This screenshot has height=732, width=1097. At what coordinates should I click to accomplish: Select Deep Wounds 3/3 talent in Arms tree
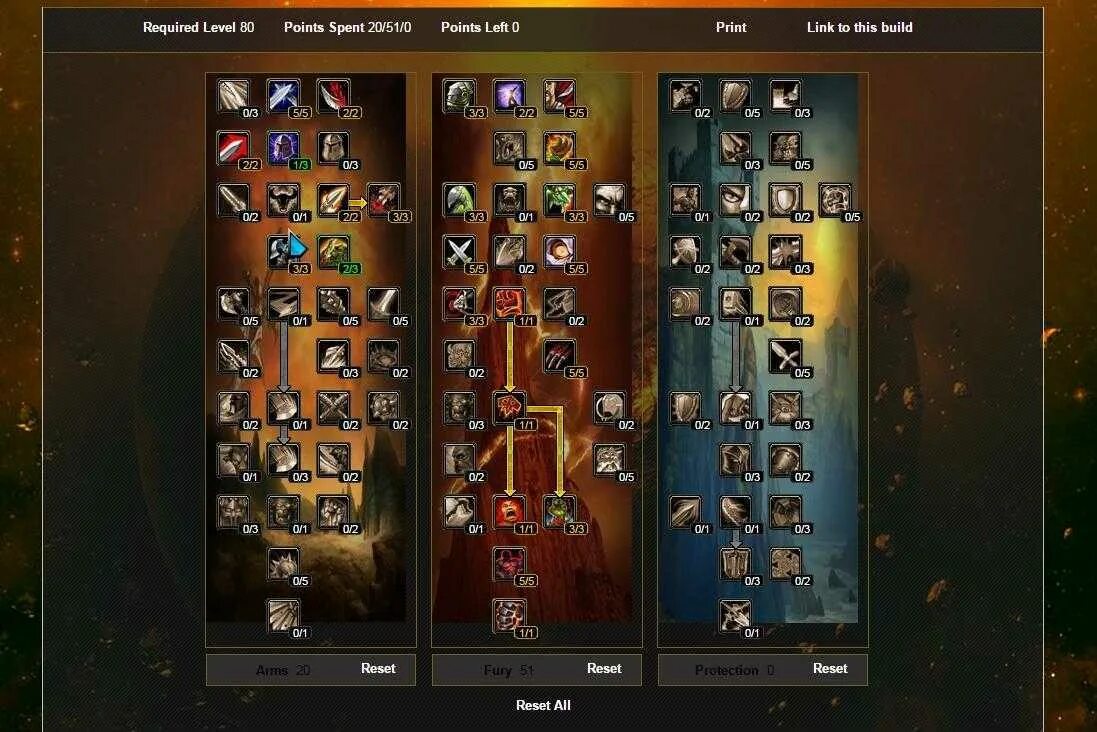point(384,200)
